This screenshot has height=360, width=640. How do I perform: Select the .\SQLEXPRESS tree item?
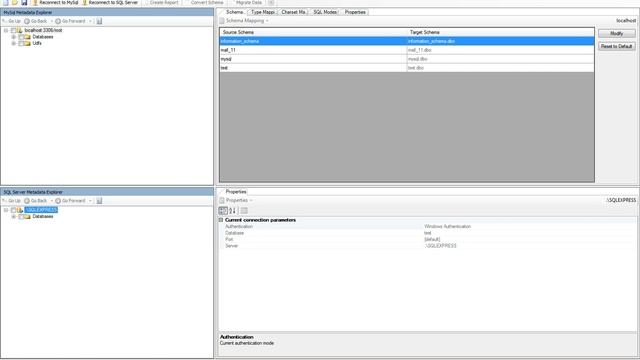(x=41, y=210)
